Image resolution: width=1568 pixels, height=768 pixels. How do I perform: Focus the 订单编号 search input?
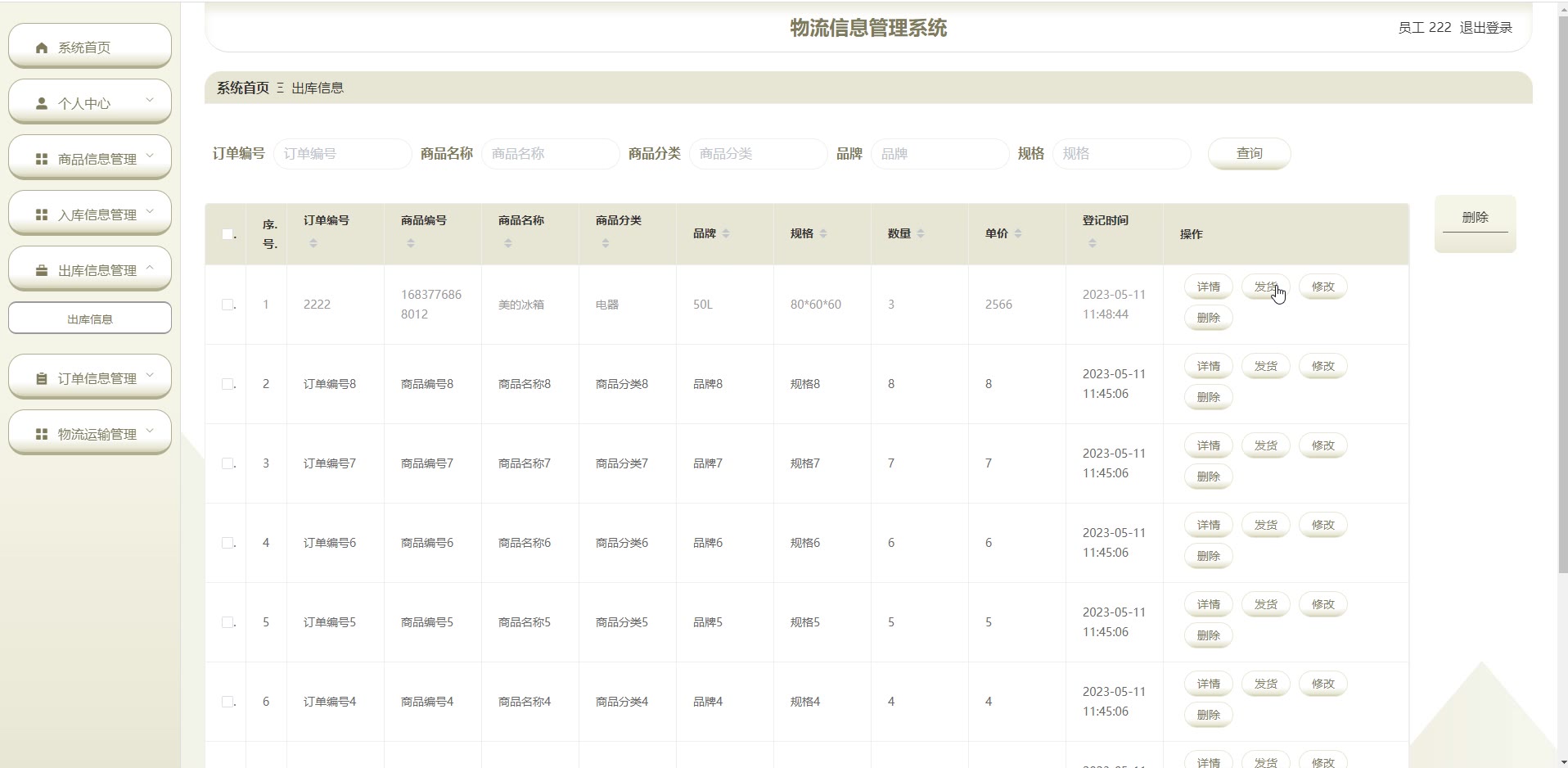point(343,154)
